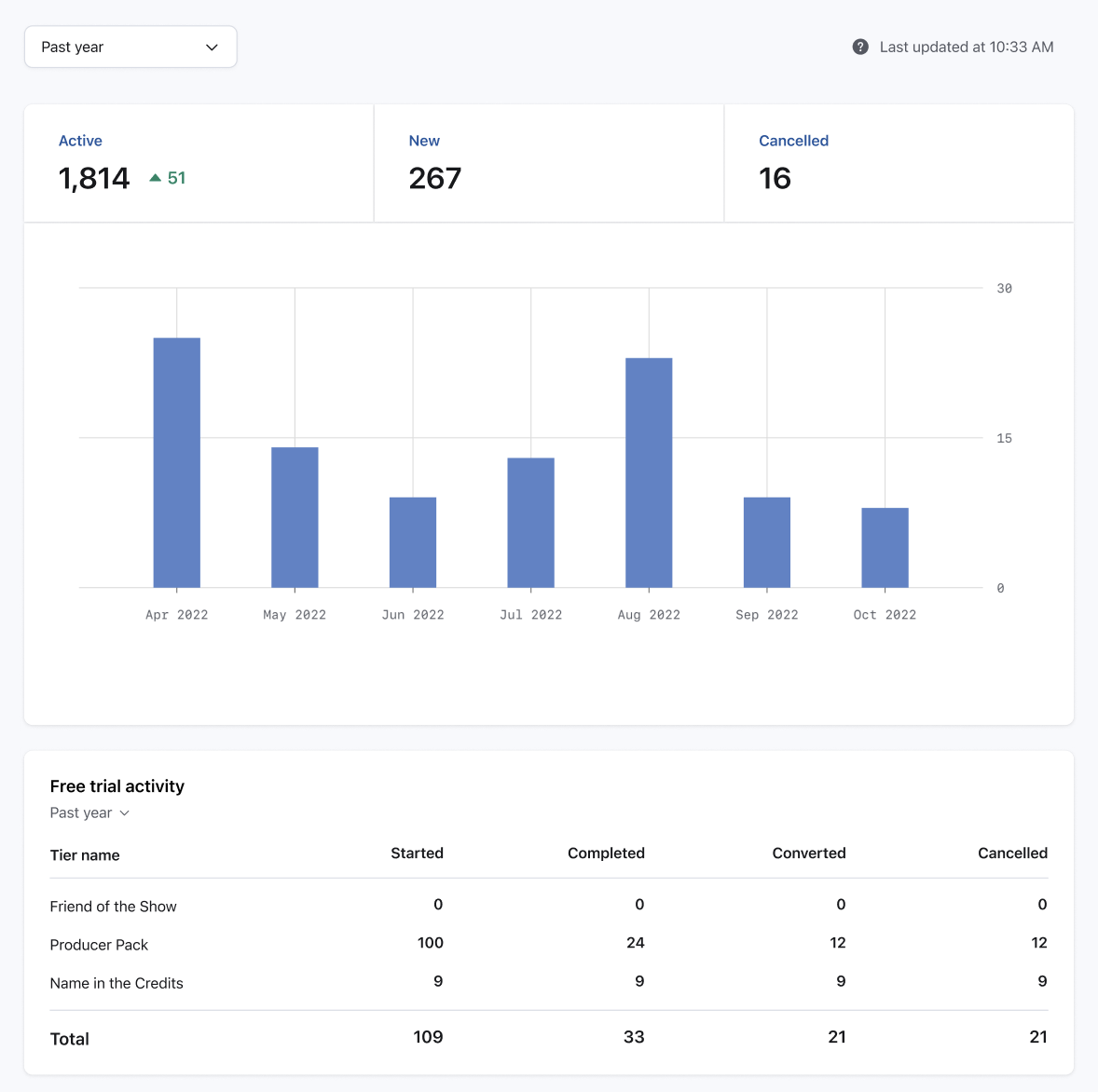Click the Jun 2022 bar
1098x1092 pixels.
(413, 542)
